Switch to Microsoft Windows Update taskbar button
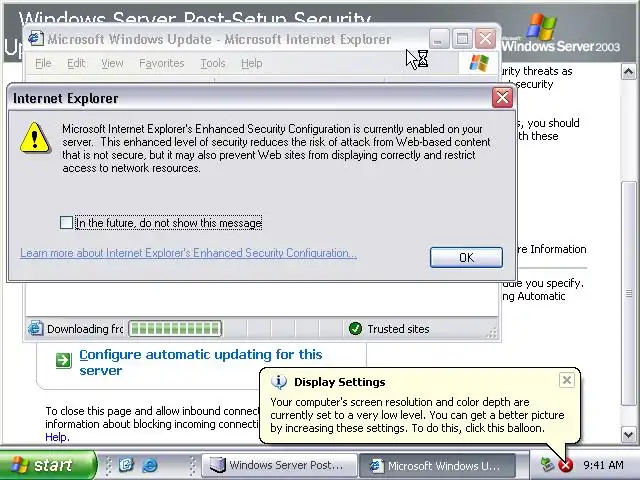Screen dimensions: 640x480 [x=437, y=465]
